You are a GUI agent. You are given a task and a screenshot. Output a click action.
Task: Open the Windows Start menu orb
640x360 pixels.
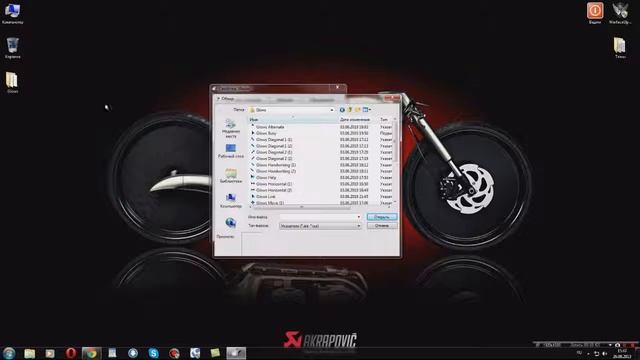(x=9, y=353)
